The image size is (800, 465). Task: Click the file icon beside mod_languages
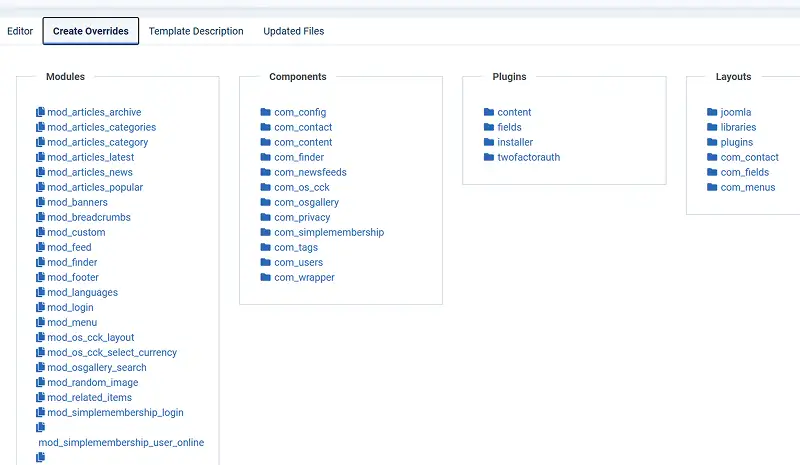[x=40, y=292]
